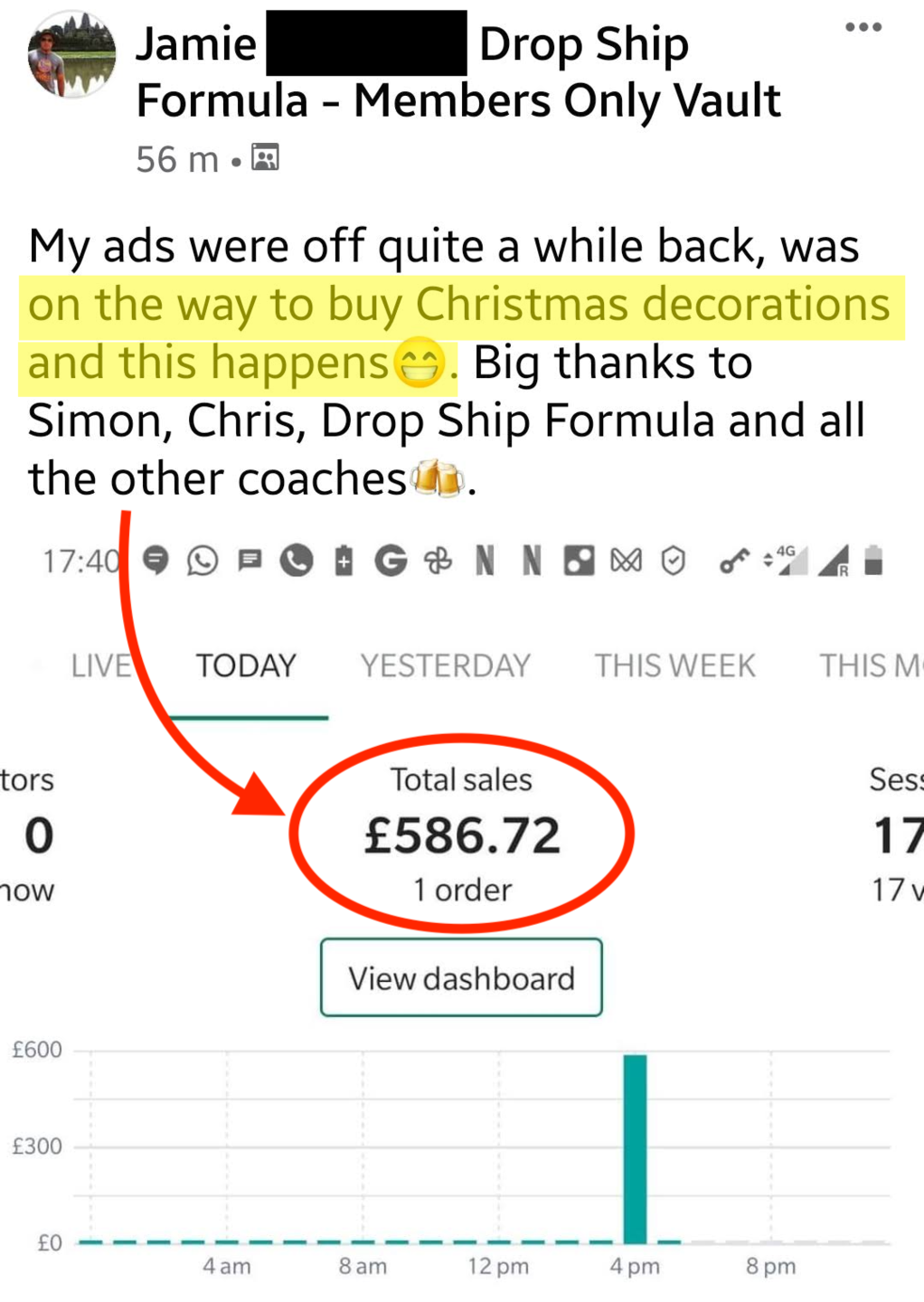Click the View dashboard button
The height and width of the screenshot is (1302, 924).
[461, 978]
